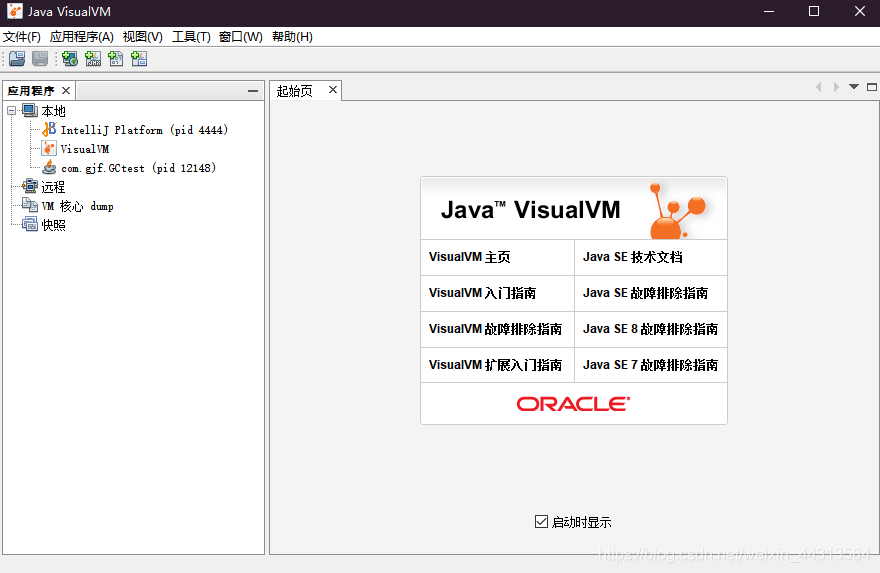Open the 应用程序(A) menu
Viewport: 880px width, 573px height.
point(81,36)
